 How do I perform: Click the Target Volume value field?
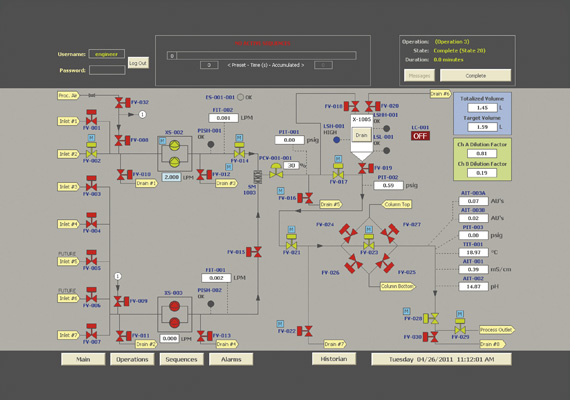pos(482,127)
